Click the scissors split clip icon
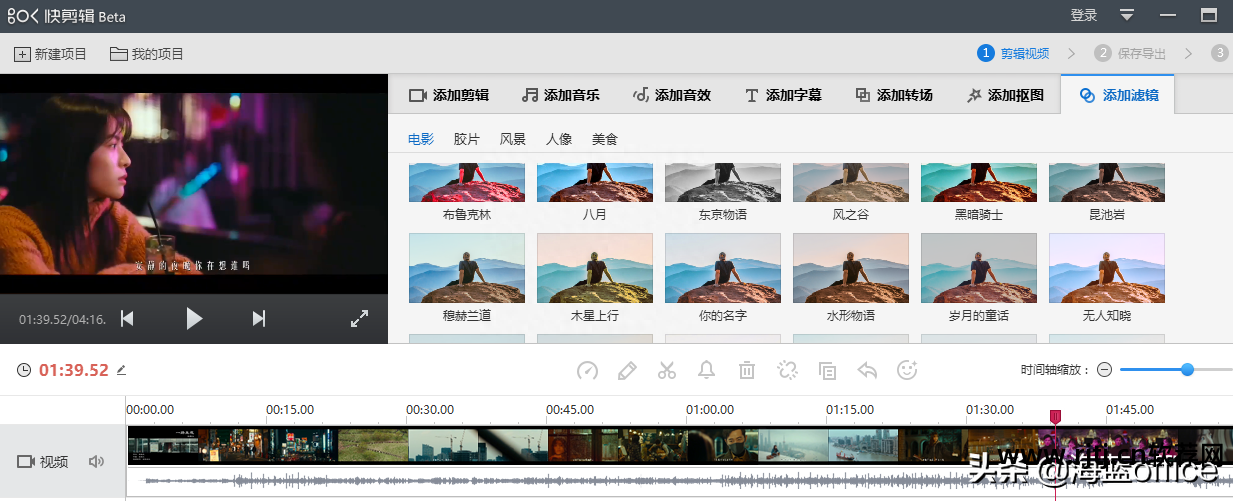Viewport: 1233px width, 501px height. coord(667,371)
